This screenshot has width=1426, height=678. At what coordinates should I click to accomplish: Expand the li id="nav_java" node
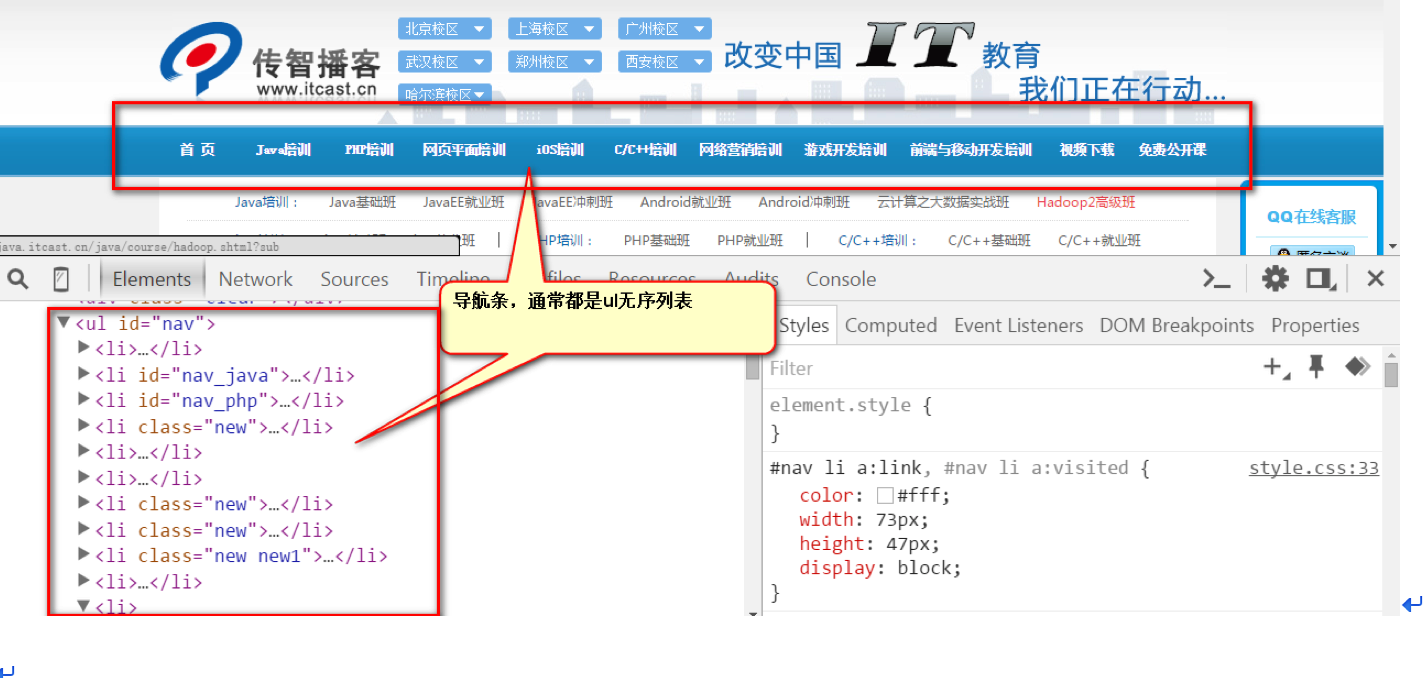click(84, 375)
